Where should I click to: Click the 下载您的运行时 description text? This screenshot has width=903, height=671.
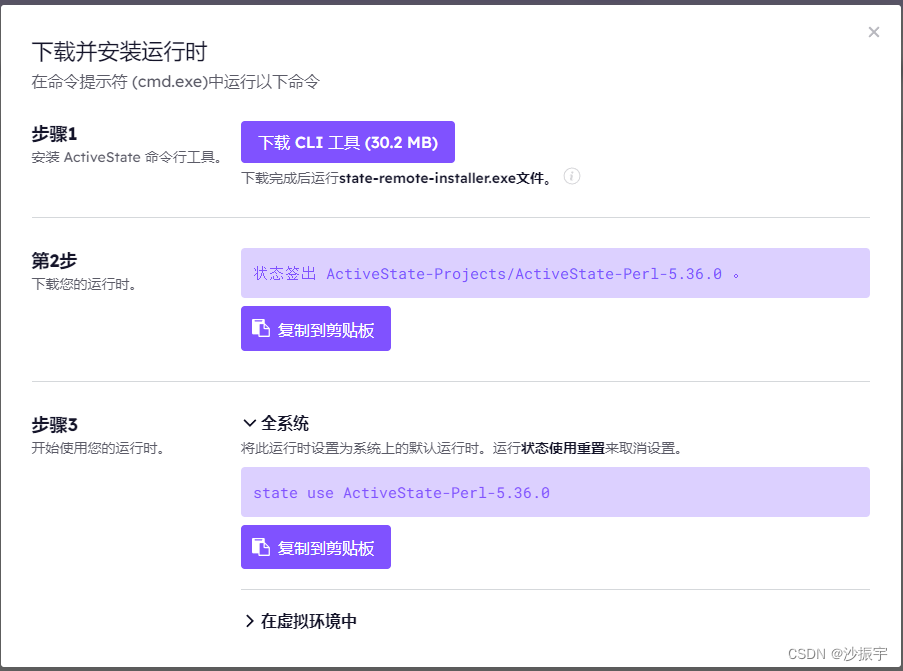pos(84,284)
